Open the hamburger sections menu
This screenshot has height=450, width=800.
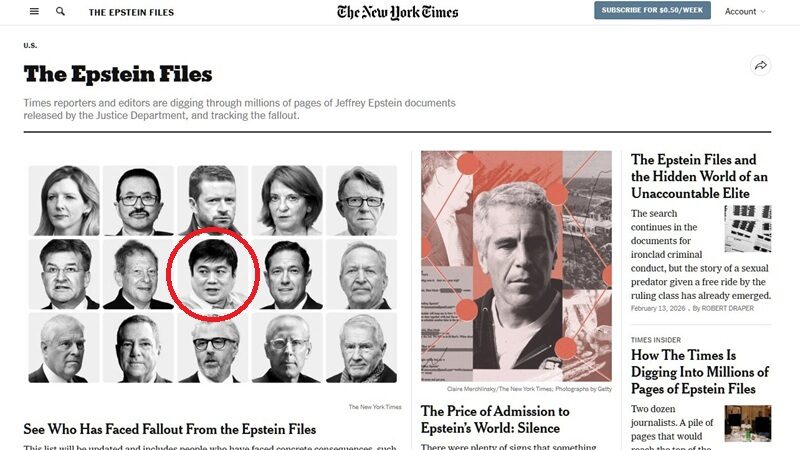tap(34, 11)
